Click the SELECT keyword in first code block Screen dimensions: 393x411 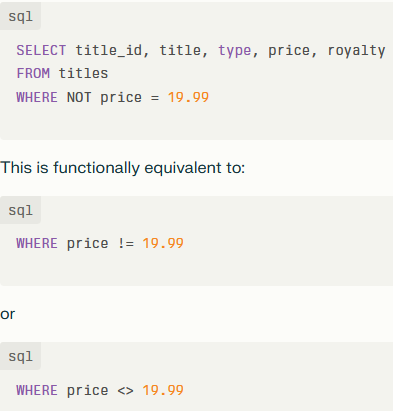click(41, 50)
